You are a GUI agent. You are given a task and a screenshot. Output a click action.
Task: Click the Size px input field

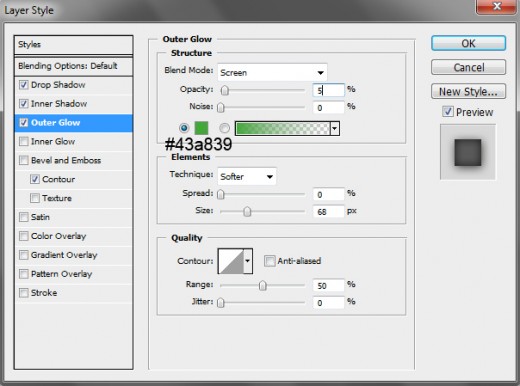click(x=328, y=212)
